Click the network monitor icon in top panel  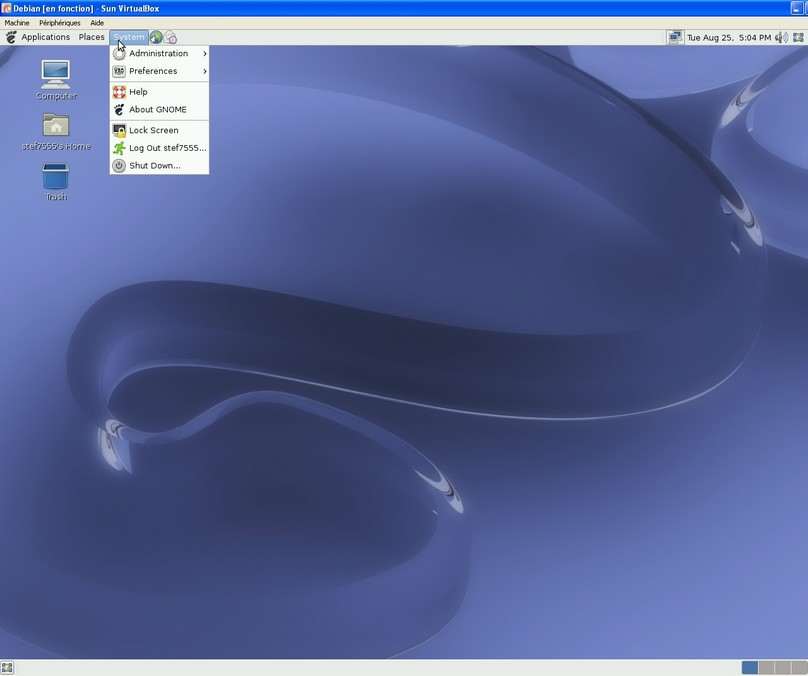pyautogui.click(x=675, y=37)
